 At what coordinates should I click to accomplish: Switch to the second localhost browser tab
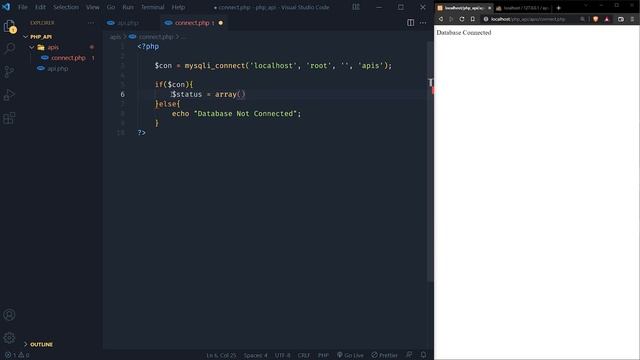pyautogui.click(x=523, y=8)
